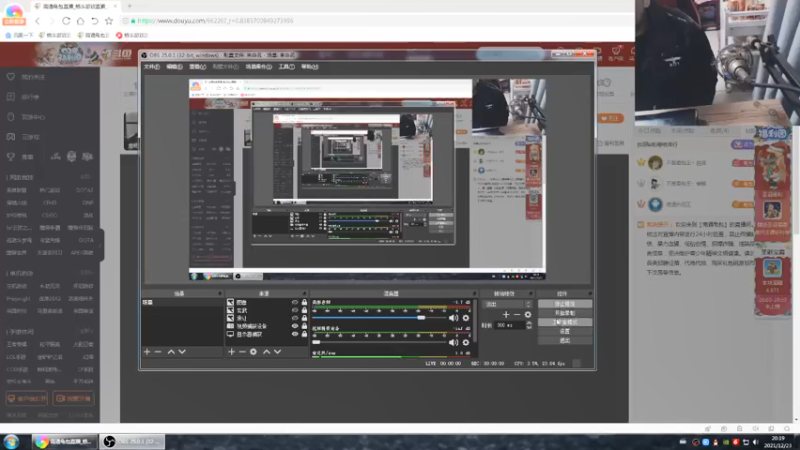
Task: Mute the second mixer channel speaker icon
Action: coord(453,342)
